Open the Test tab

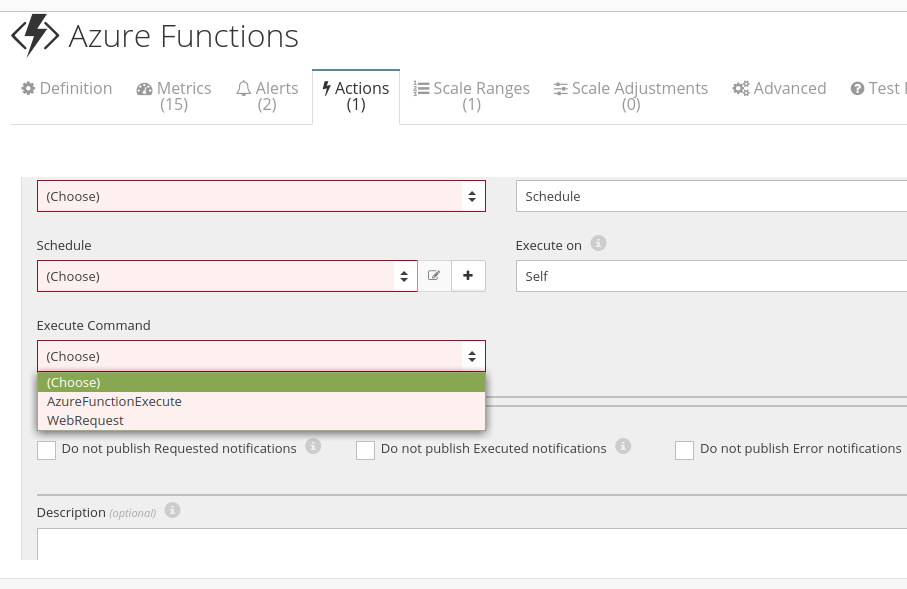point(878,89)
